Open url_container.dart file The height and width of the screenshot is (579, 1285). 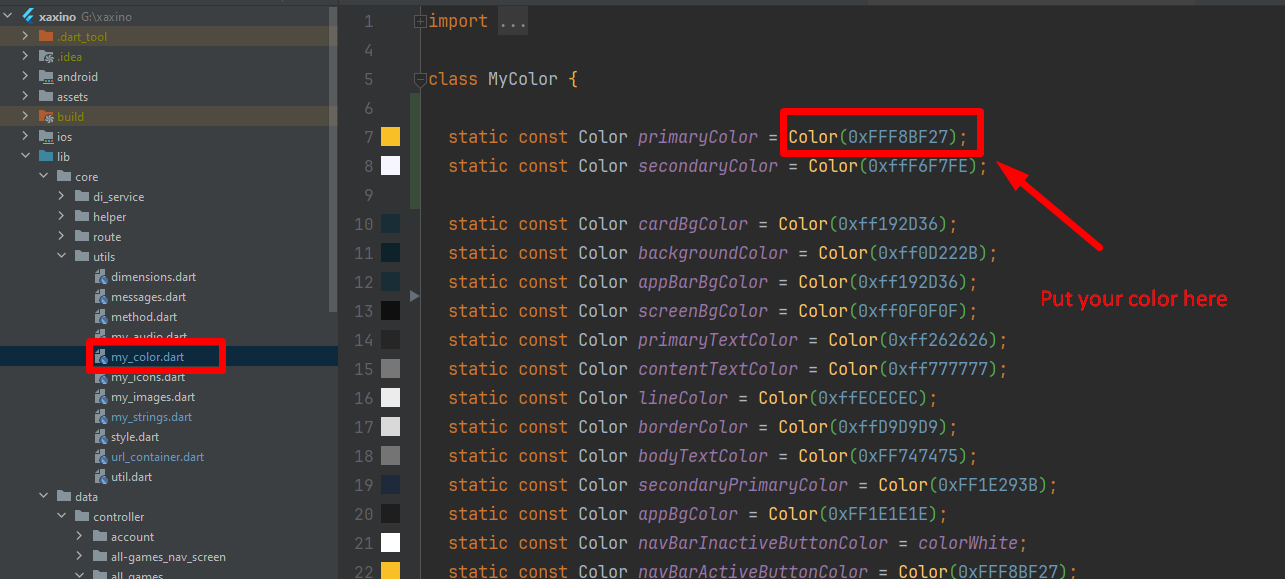tap(157, 457)
